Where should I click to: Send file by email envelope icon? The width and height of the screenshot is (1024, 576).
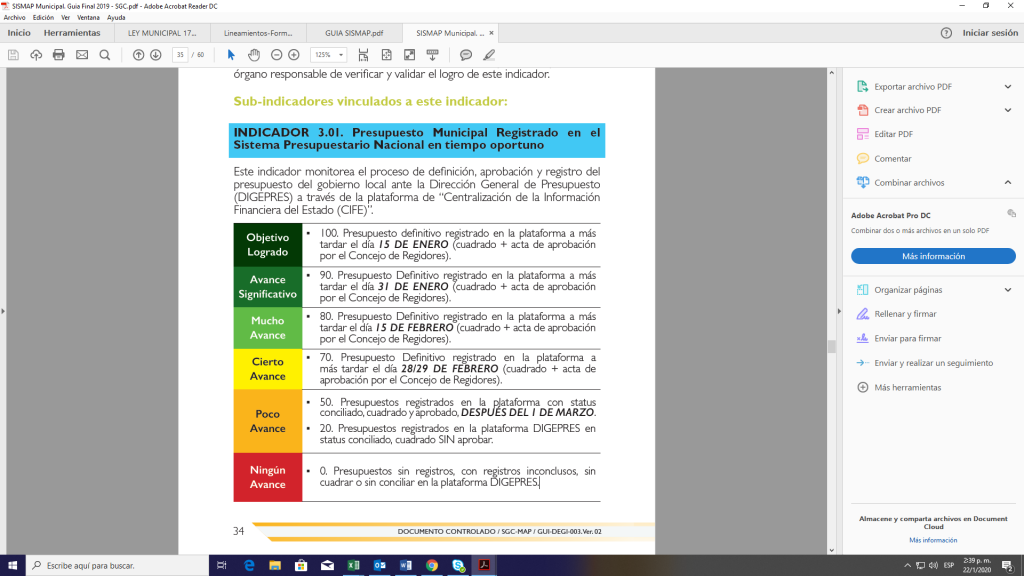click(82, 54)
